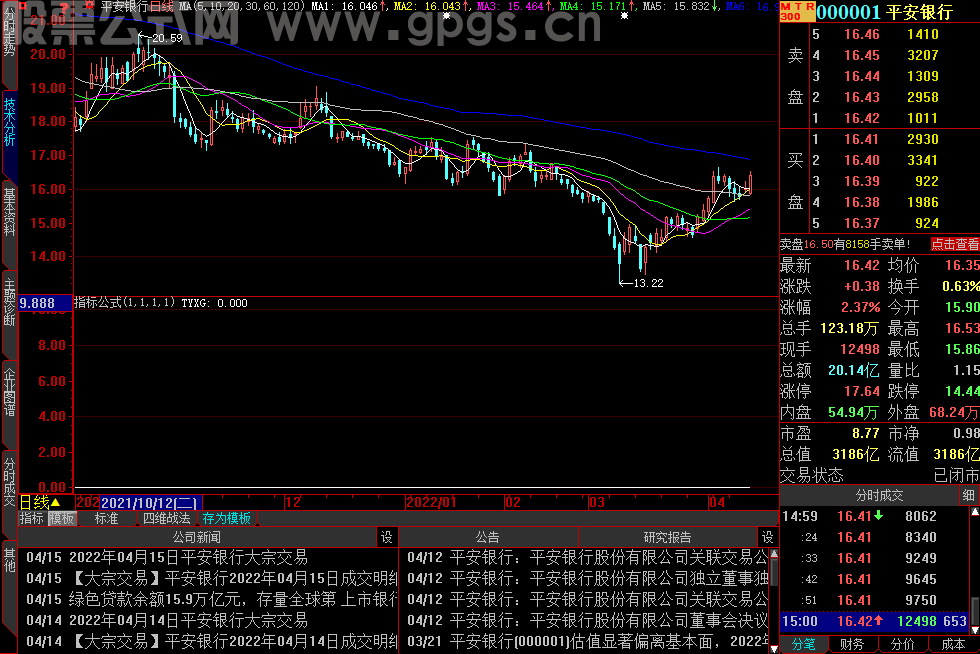Image resolution: width=980 pixels, height=654 pixels.
Task: Click the 点击查看 link
Action: (x=955, y=244)
